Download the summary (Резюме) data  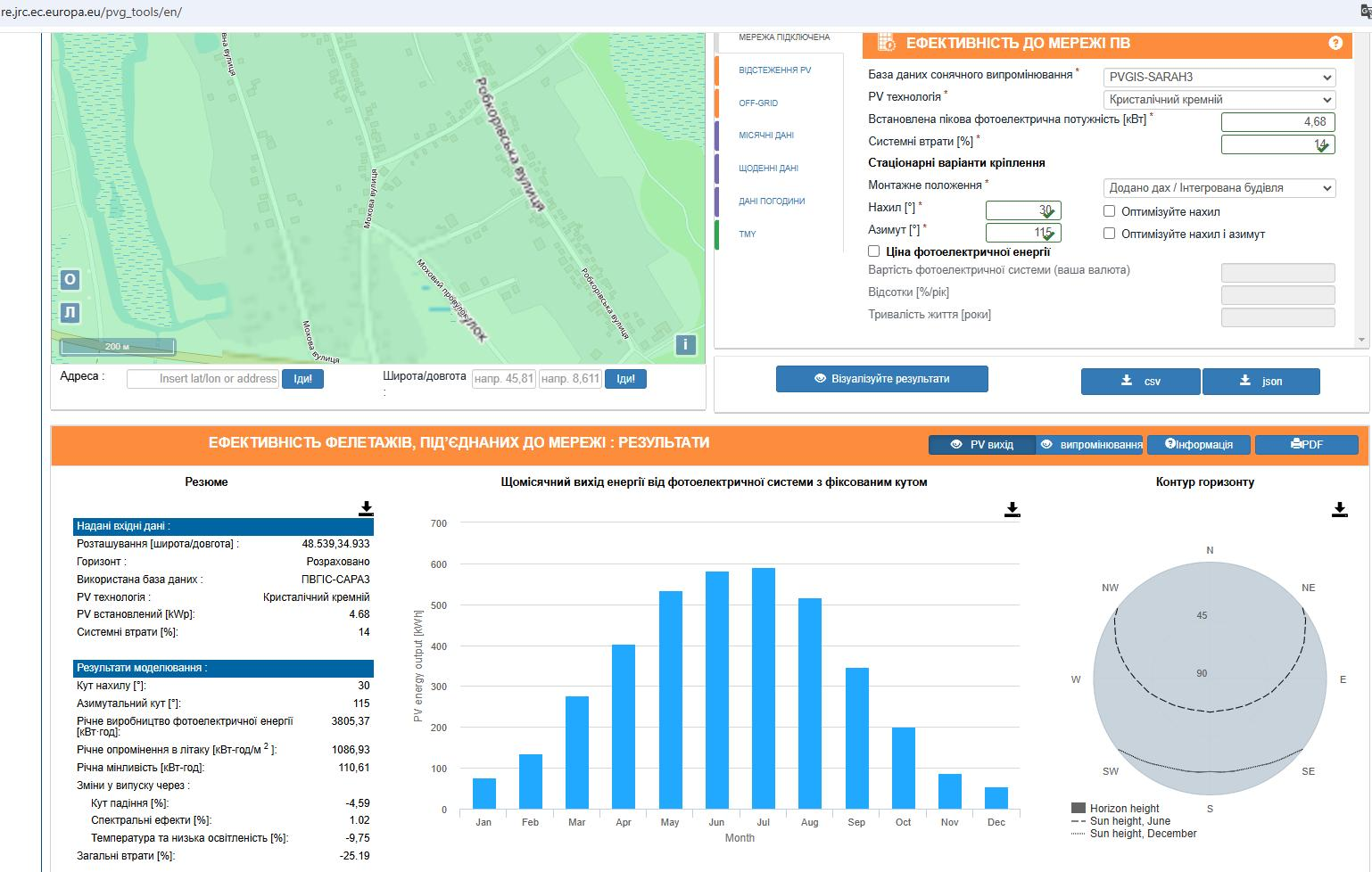coord(366,508)
